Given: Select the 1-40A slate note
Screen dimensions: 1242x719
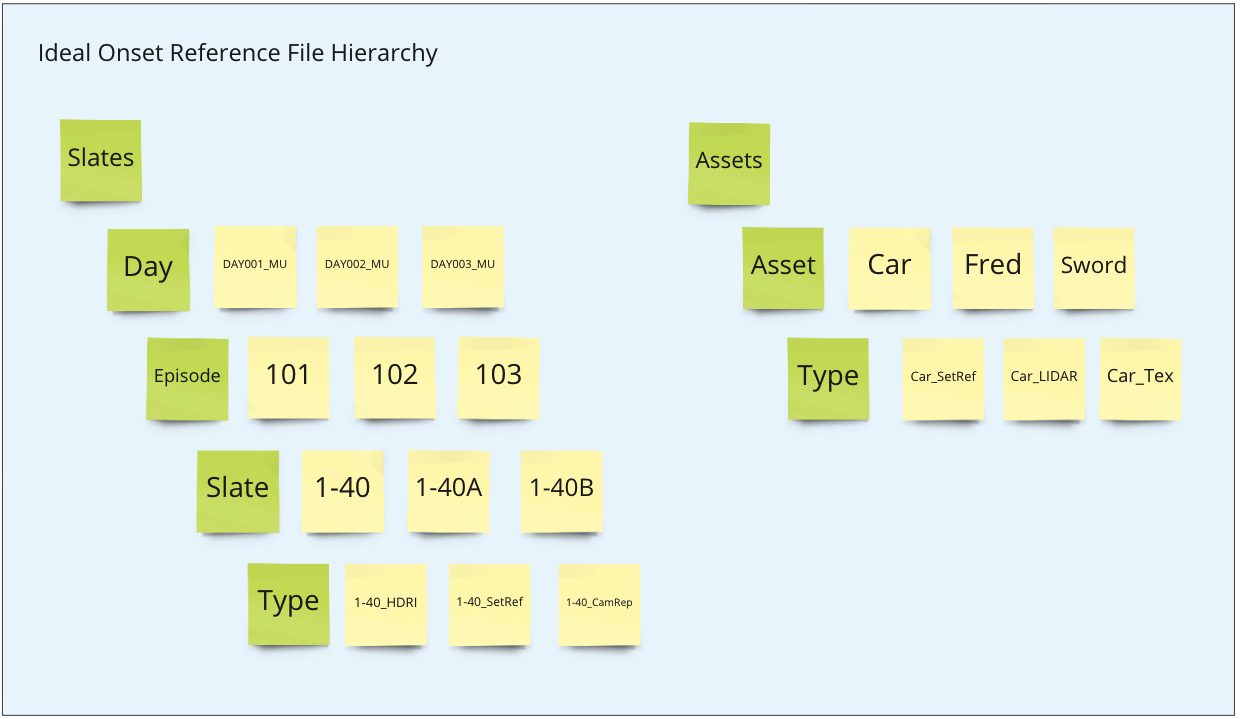Looking at the screenshot, I should click(x=448, y=490).
